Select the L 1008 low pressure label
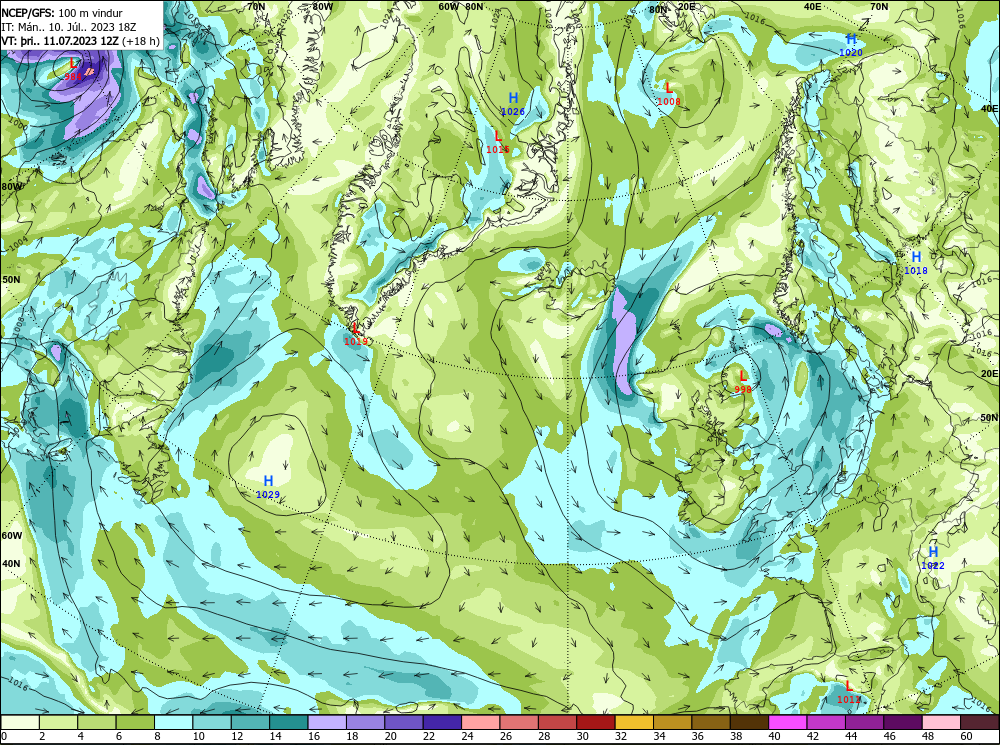The width and height of the screenshot is (1000, 745). [x=669, y=94]
